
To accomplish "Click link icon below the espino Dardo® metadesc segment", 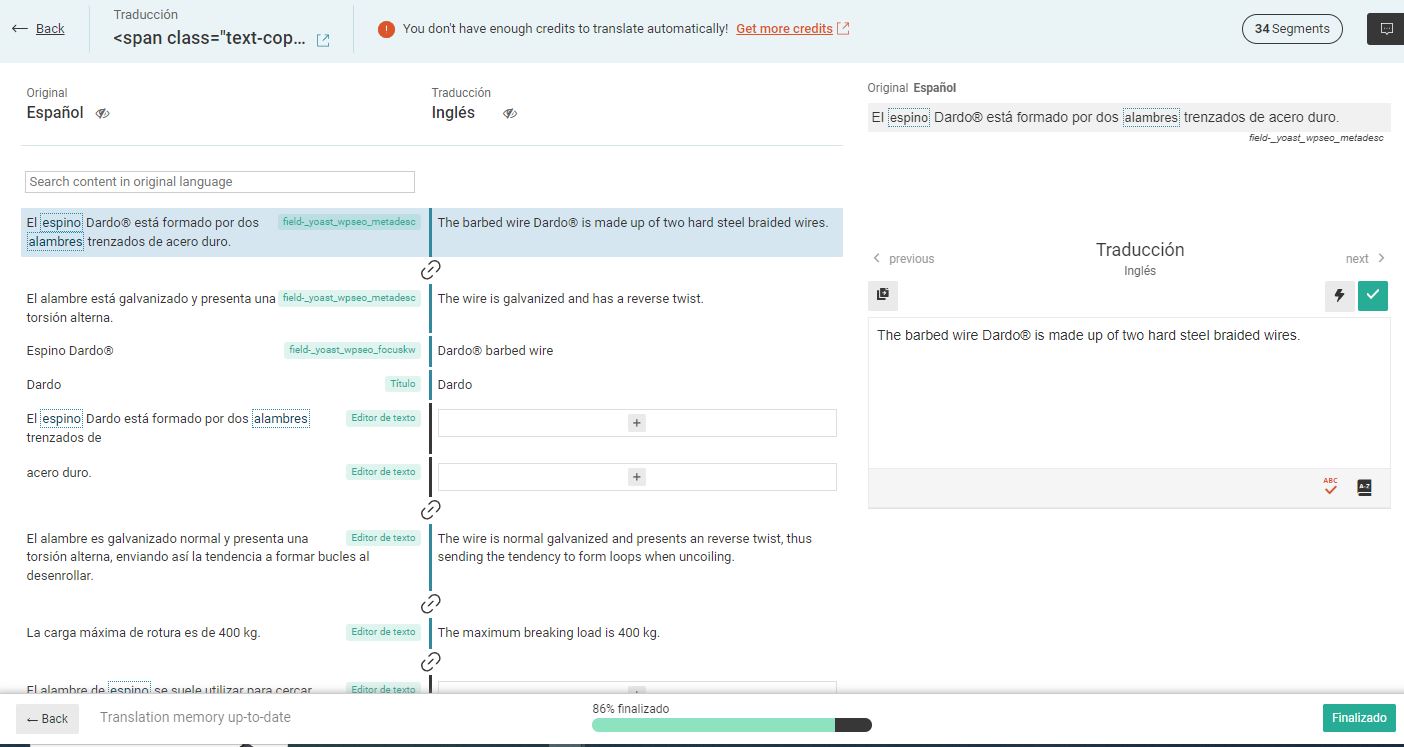I will 431,270.
